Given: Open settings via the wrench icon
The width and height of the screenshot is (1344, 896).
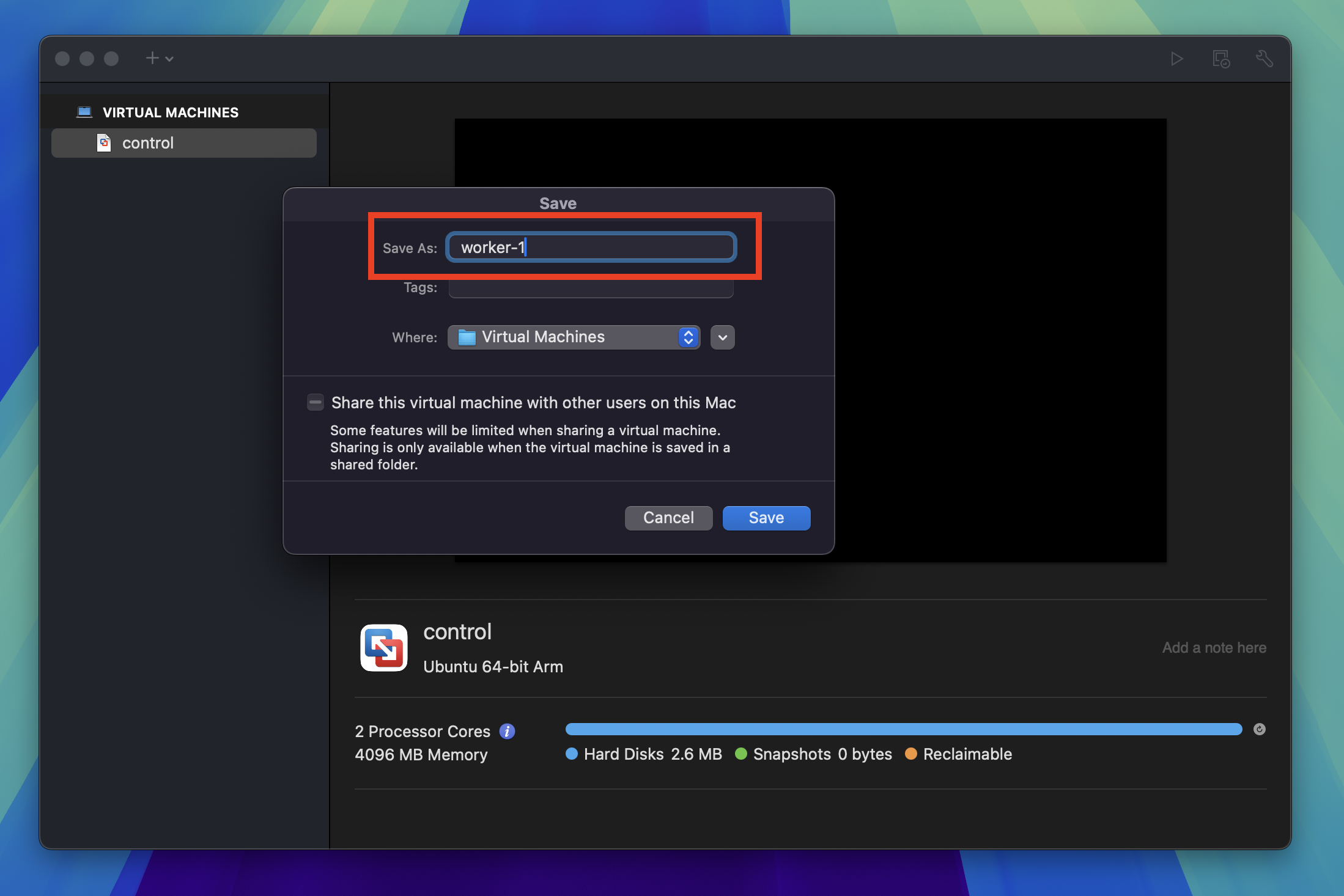Looking at the screenshot, I should click(1264, 59).
